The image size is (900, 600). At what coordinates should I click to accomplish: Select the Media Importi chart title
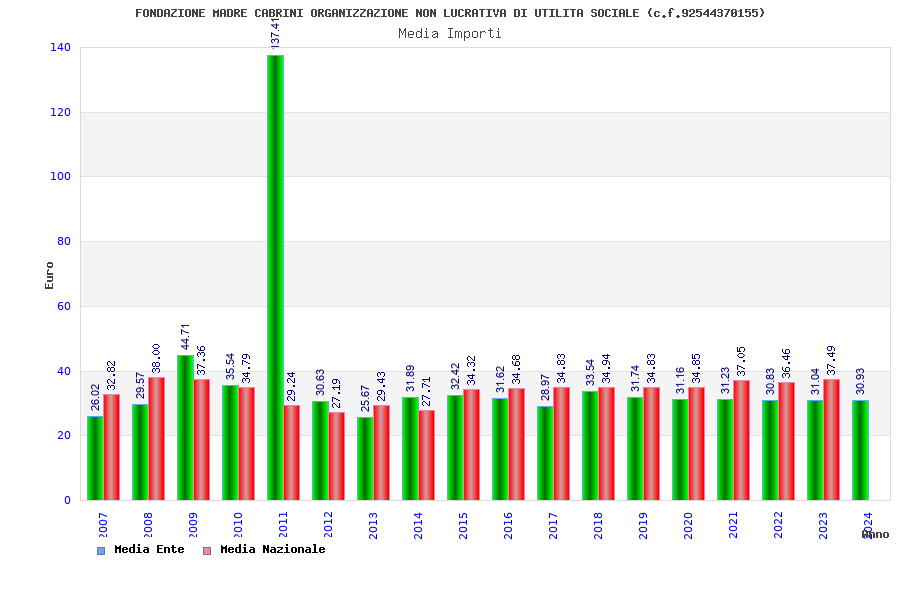click(x=450, y=33)
